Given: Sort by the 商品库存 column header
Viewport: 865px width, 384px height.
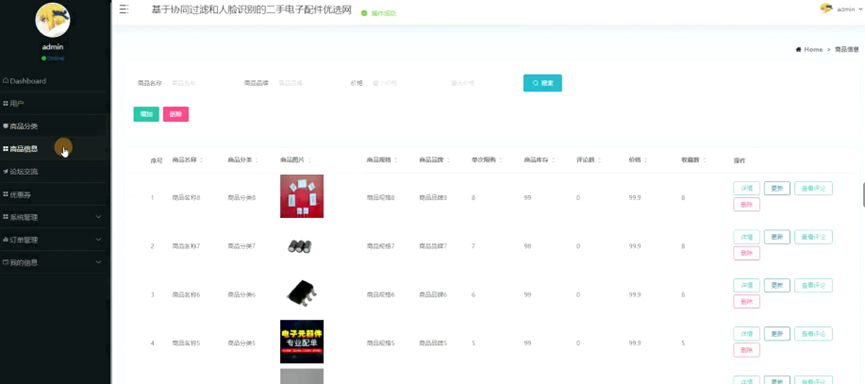Looking at the screenshot, I should (539, 160).
